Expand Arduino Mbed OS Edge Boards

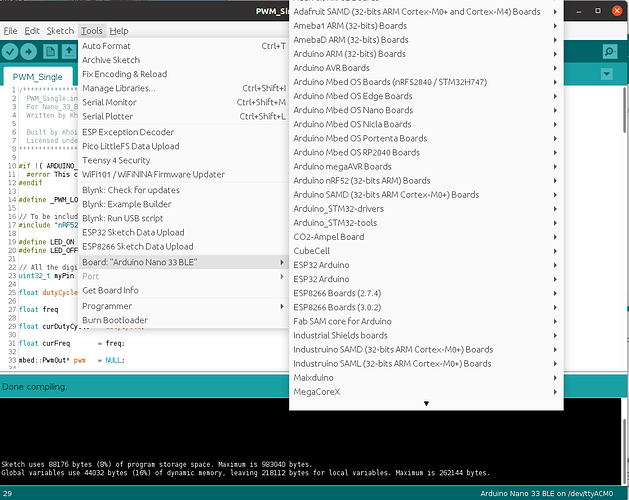click(426, 96)
